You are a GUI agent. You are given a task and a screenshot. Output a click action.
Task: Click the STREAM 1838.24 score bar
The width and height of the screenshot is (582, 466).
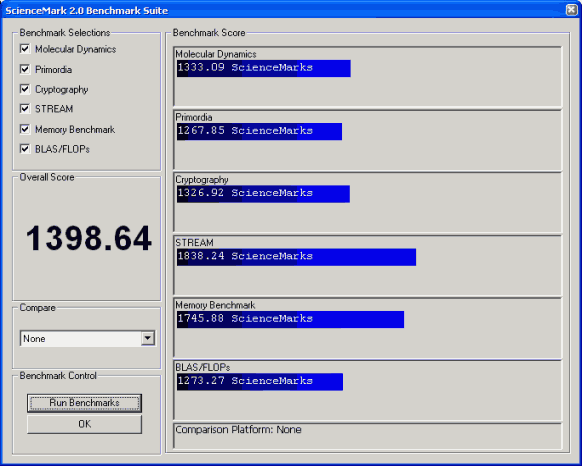(296, 257)
